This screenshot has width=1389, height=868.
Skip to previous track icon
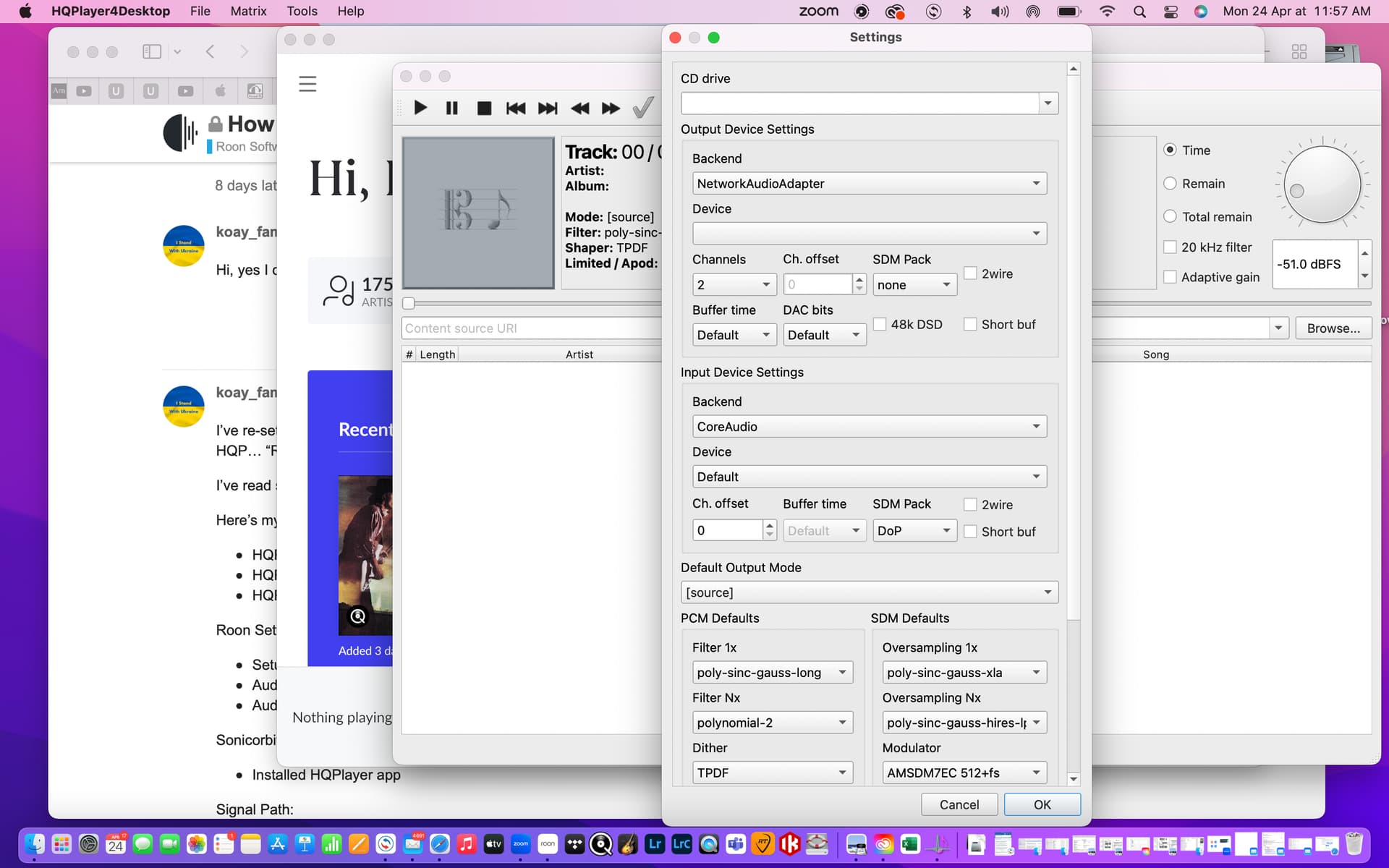[x=516, y=109]
